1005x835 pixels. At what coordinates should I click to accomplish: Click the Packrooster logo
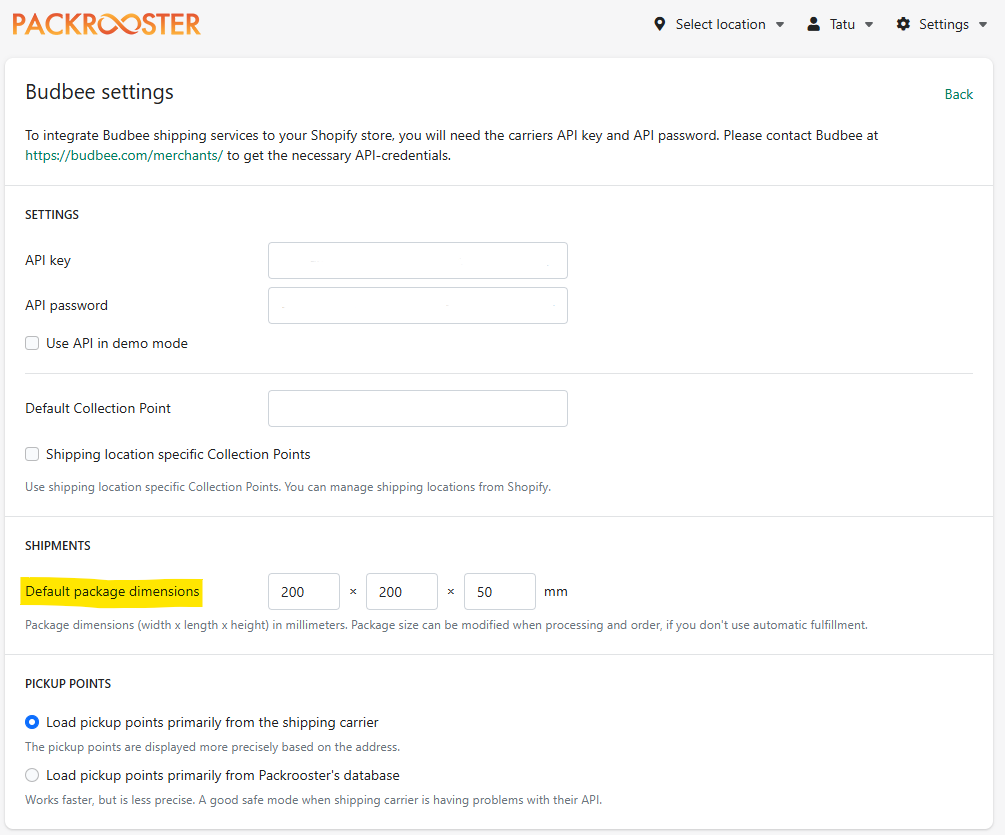point(106,24)
